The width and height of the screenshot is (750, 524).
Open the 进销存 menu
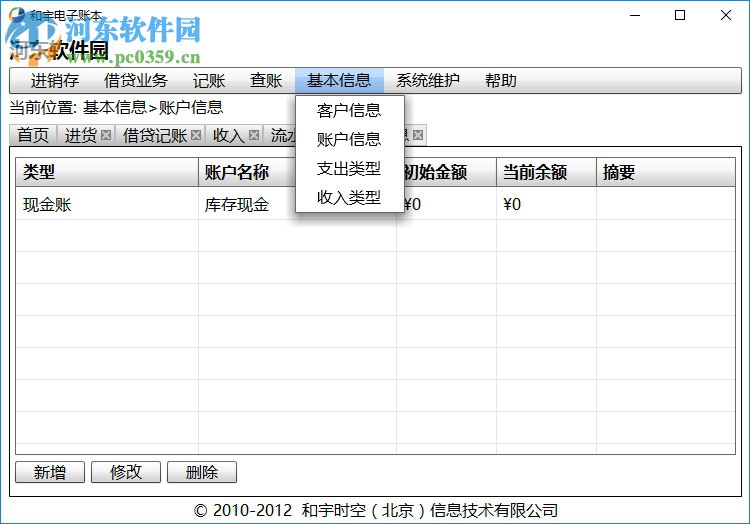pyautogui.click(x=55, y=80)
